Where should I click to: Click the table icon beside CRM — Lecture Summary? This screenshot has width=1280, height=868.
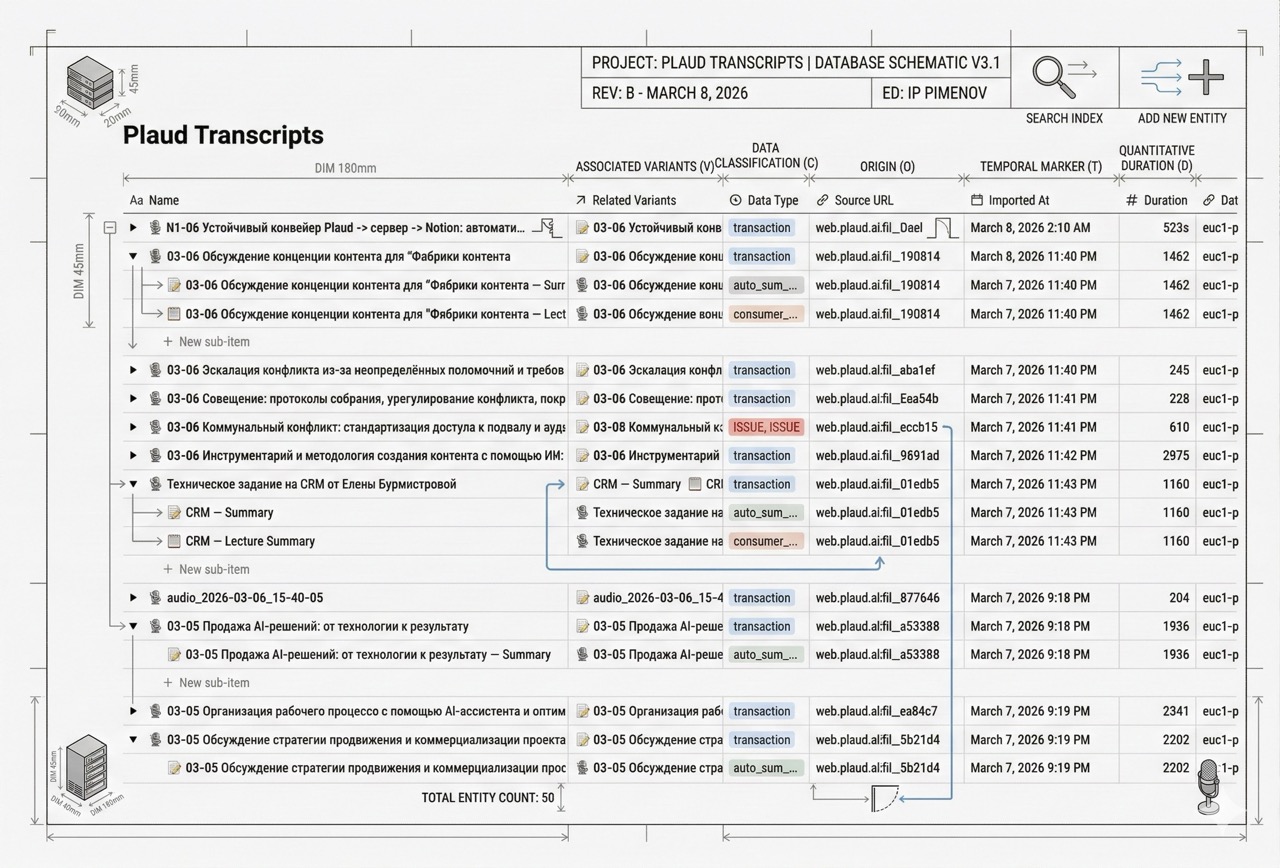click(x=174, y=541)
